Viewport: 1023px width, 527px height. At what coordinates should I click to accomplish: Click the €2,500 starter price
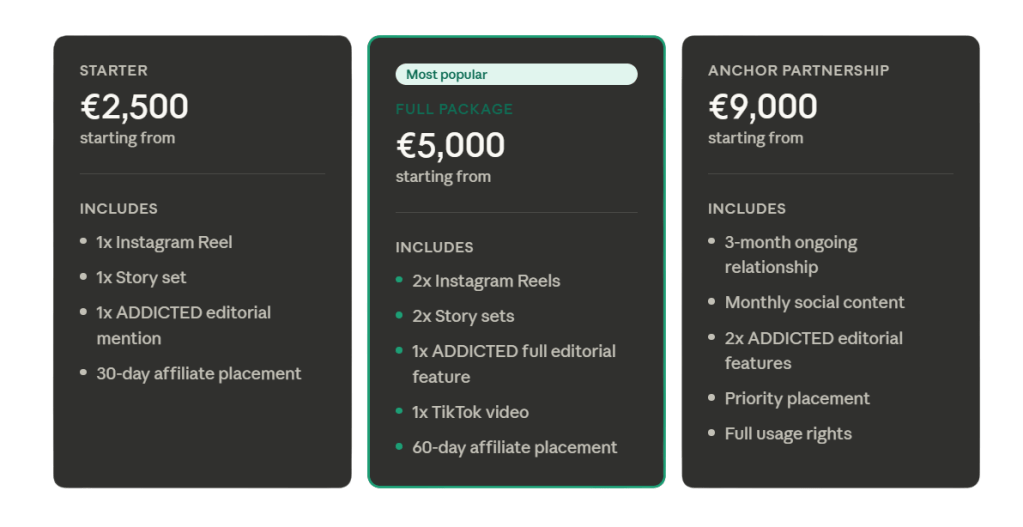coord(134,106)
